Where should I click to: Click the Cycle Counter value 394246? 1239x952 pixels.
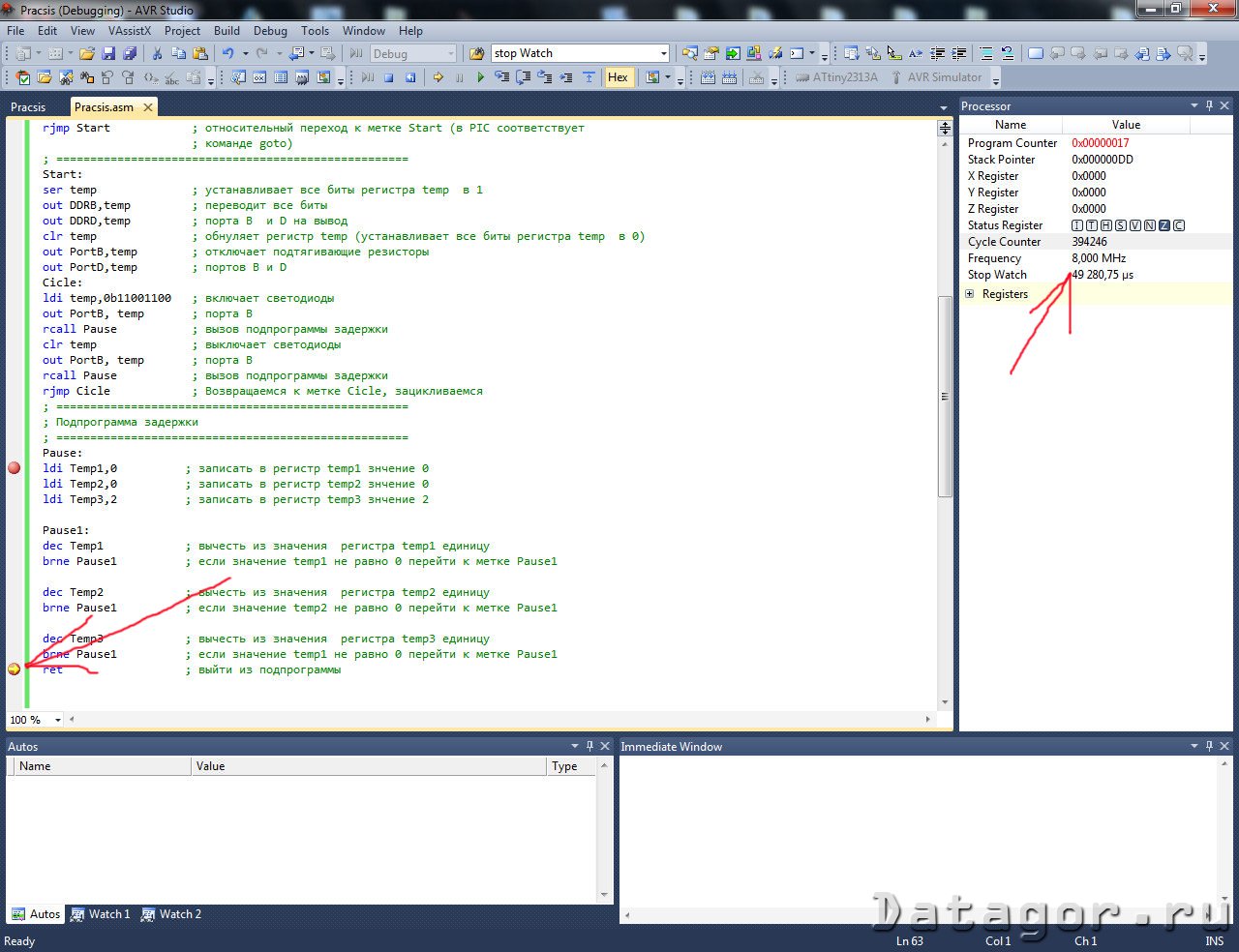[x=1089, y=242]
